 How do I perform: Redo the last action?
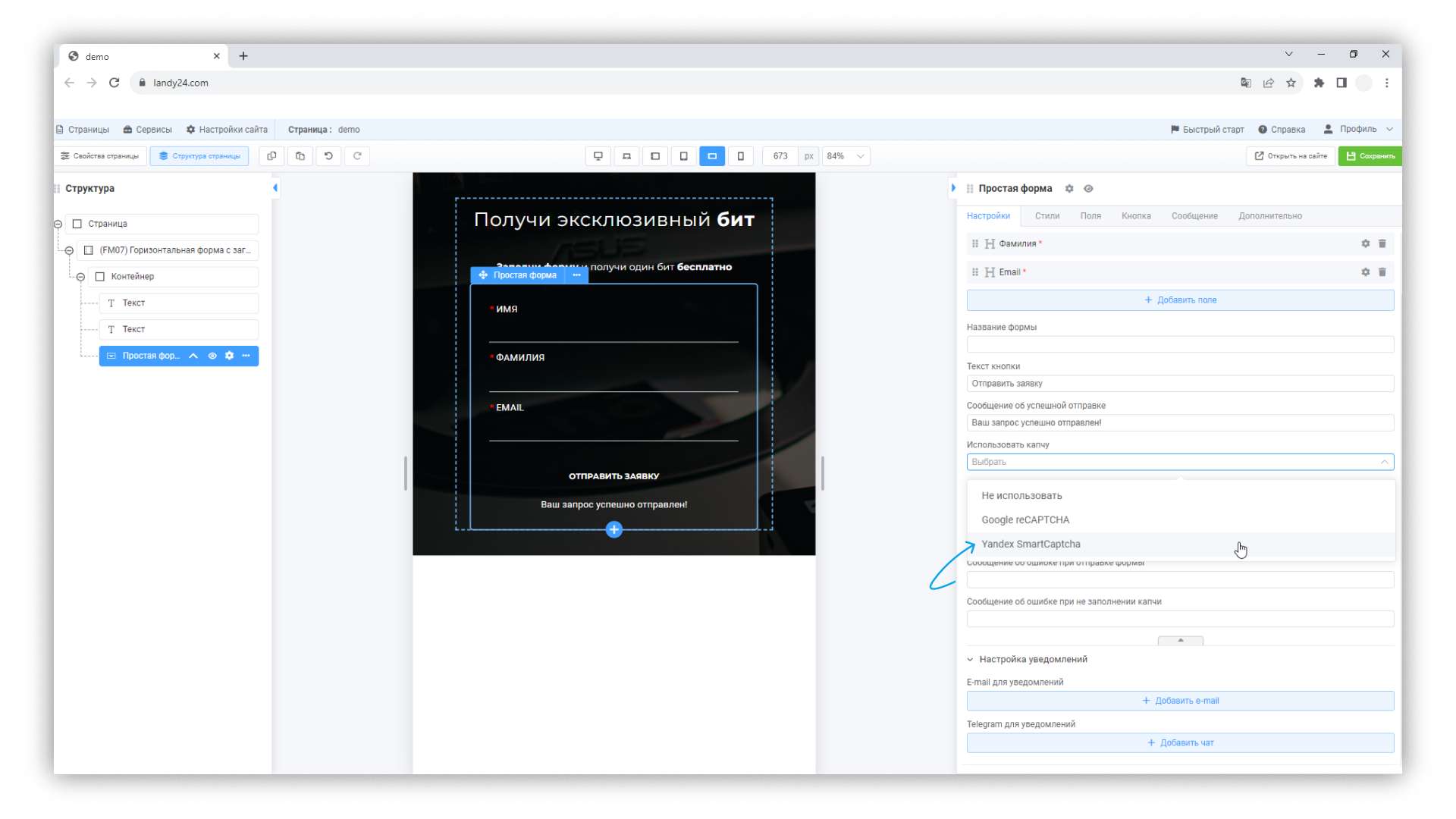(357, 156)
